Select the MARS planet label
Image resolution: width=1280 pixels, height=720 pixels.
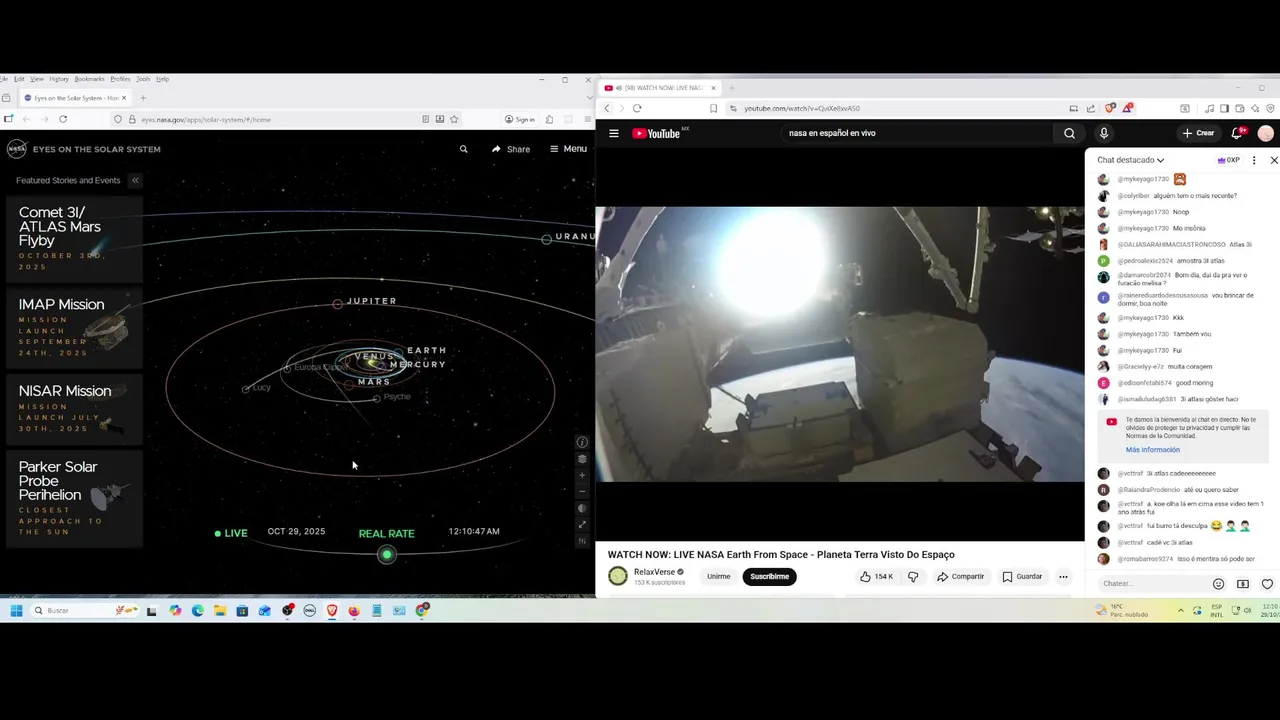(374, 382)
